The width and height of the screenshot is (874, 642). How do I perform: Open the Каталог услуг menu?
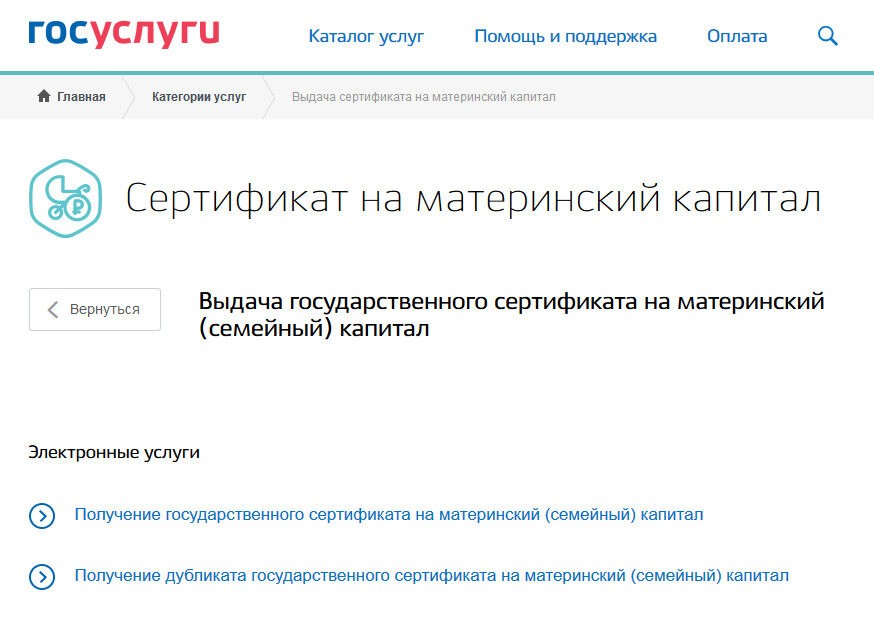pos(366,35)
